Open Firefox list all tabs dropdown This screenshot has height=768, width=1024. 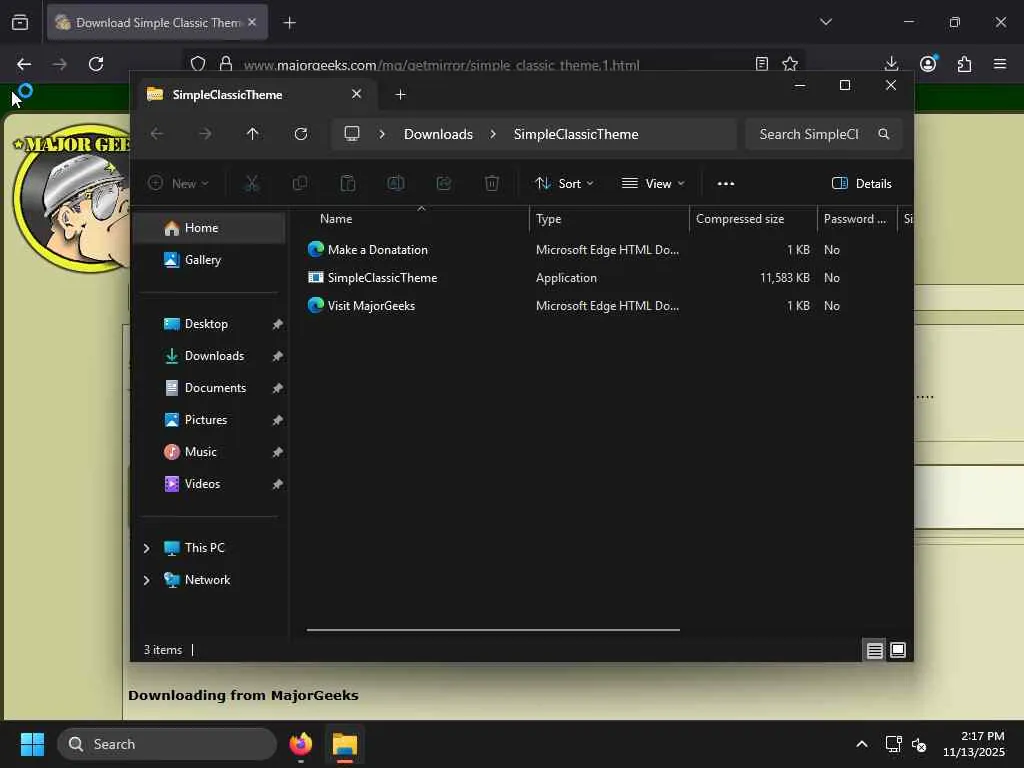click(825, 22)
